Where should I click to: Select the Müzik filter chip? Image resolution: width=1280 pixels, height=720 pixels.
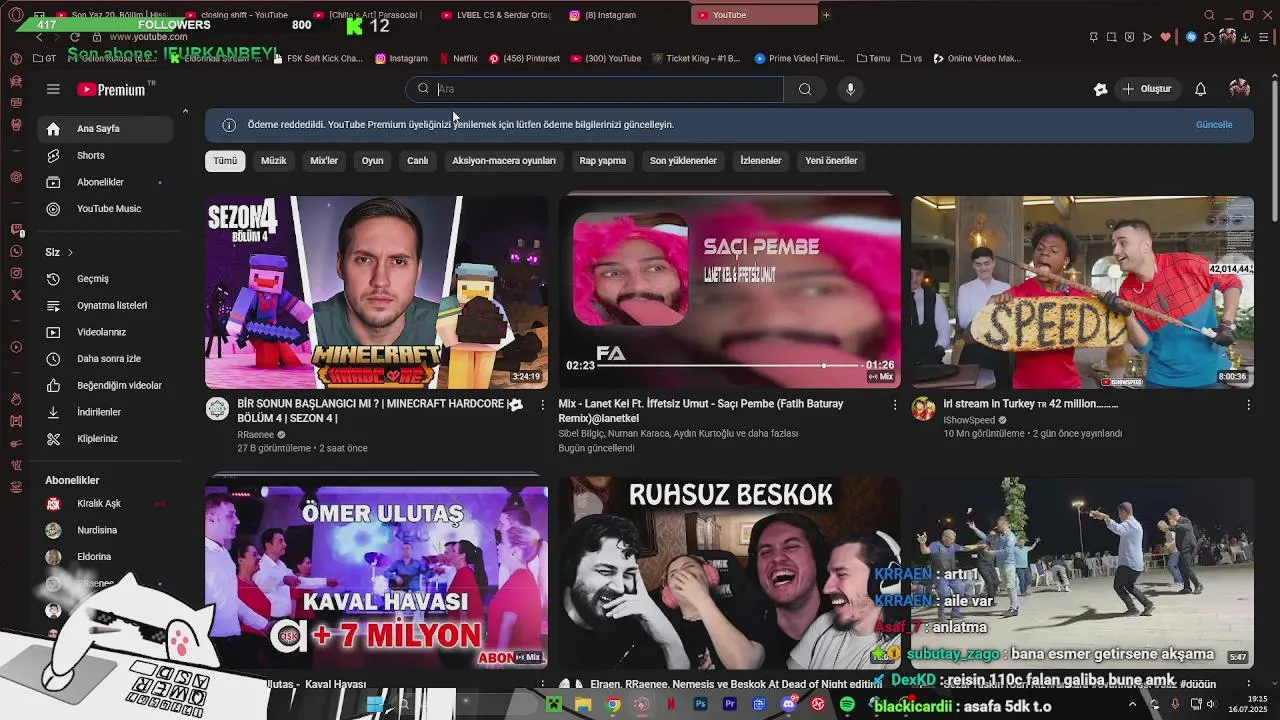point(273,160)
